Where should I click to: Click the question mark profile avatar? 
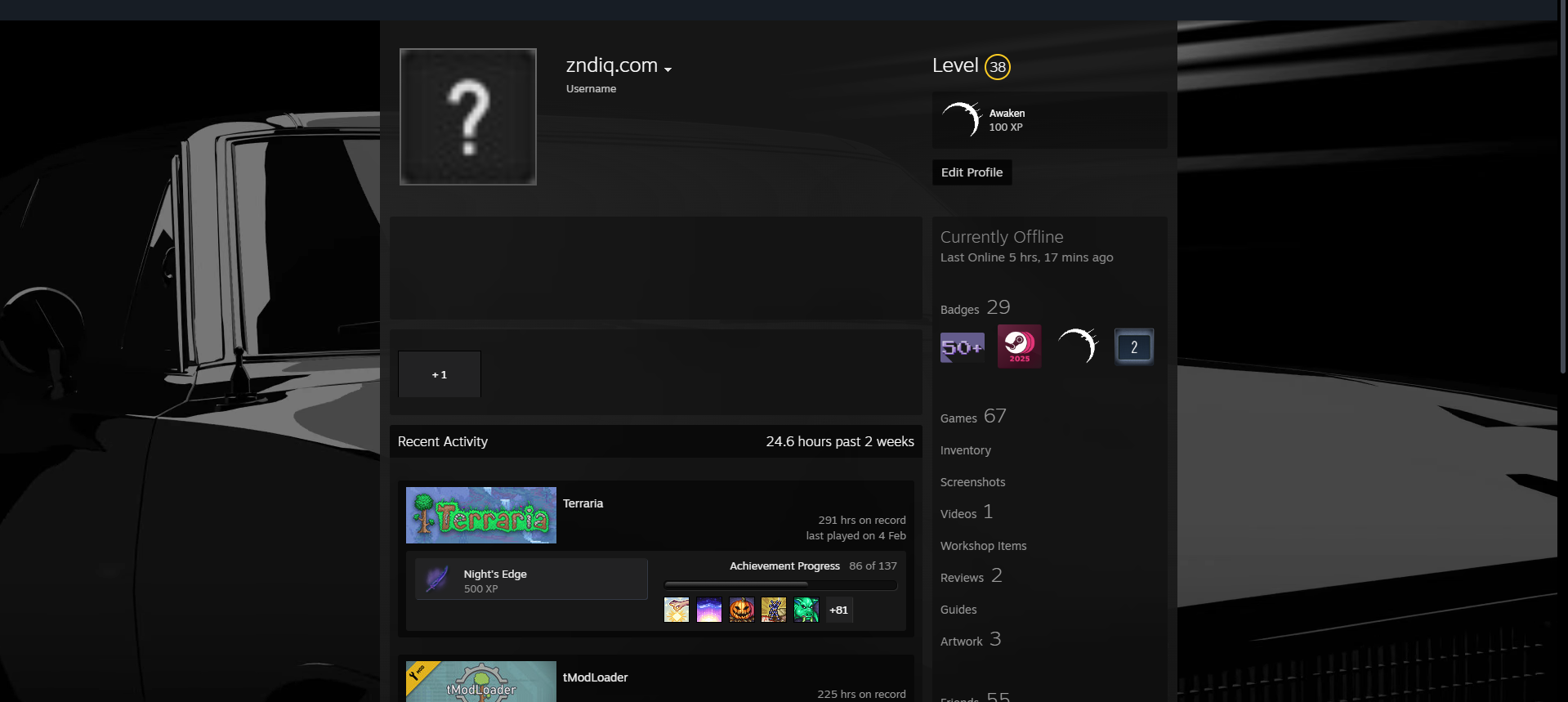pyautogui.click(x=468, y=117)
